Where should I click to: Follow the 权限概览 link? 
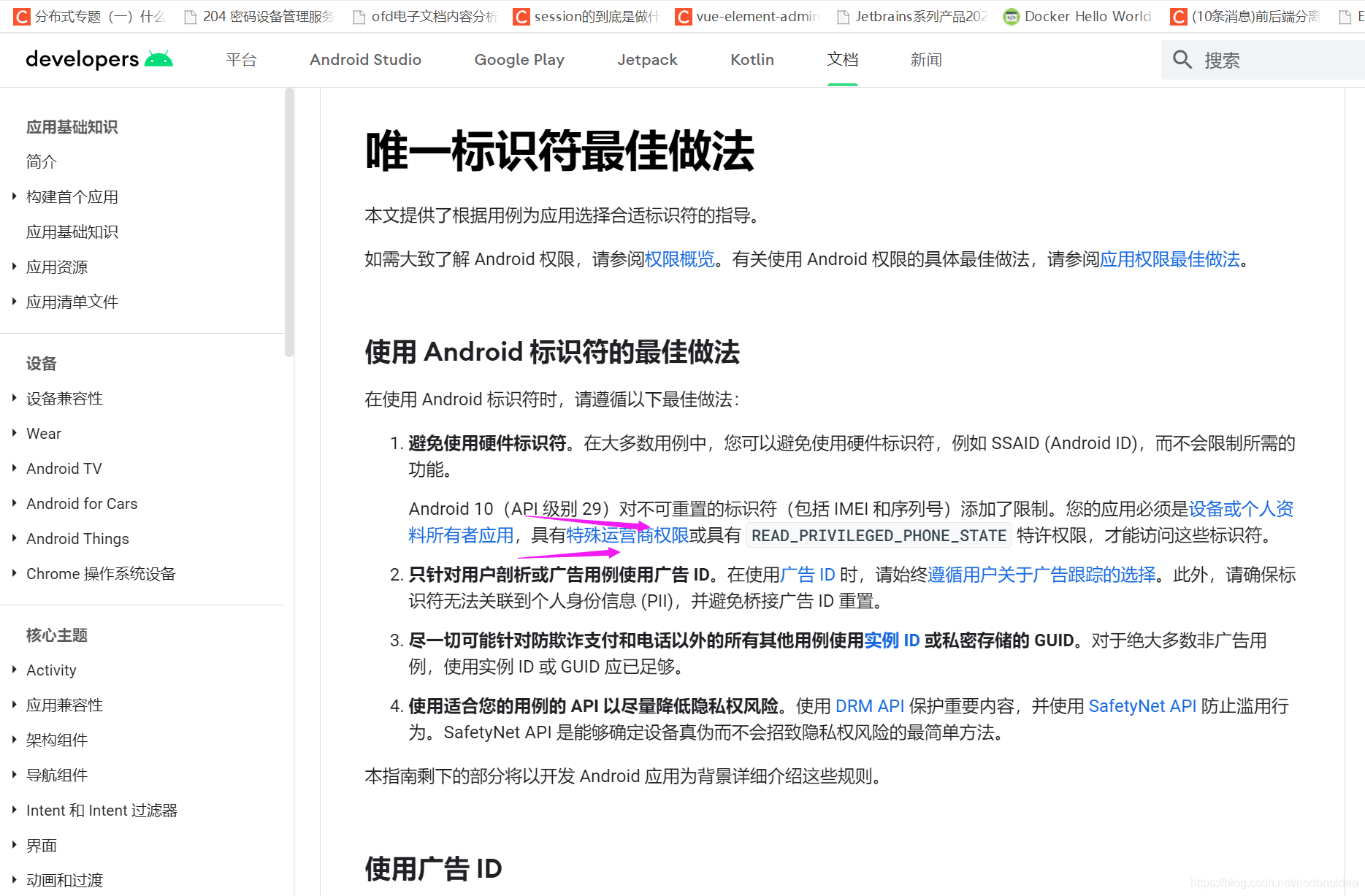680,259
